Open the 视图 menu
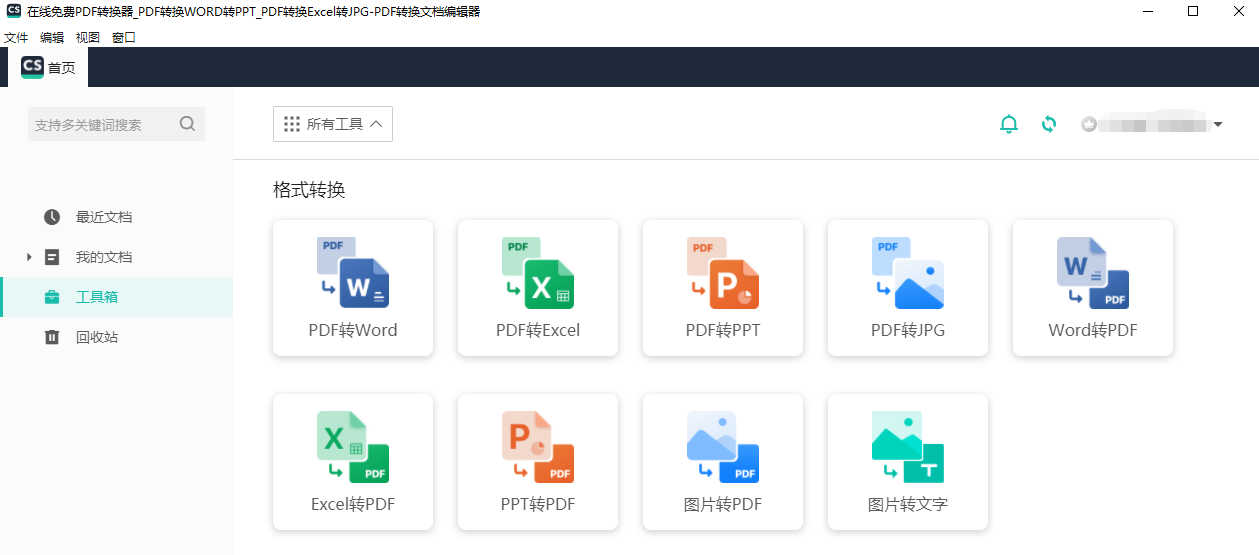The image size is (1259, 555). point(88,38)
